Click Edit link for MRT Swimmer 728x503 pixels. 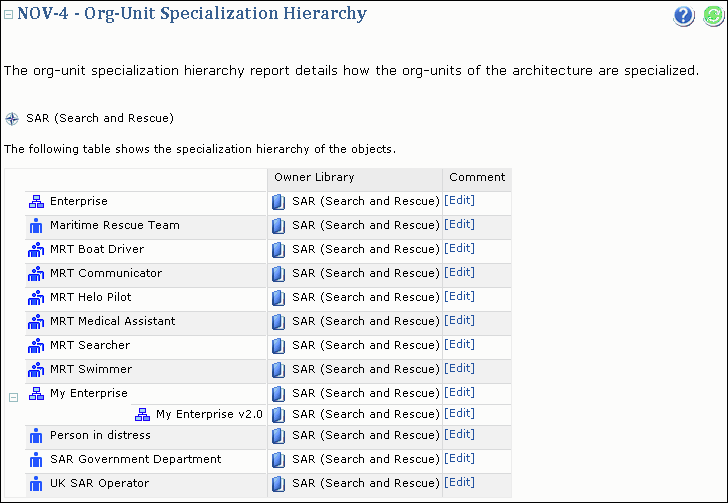point(459,369)
